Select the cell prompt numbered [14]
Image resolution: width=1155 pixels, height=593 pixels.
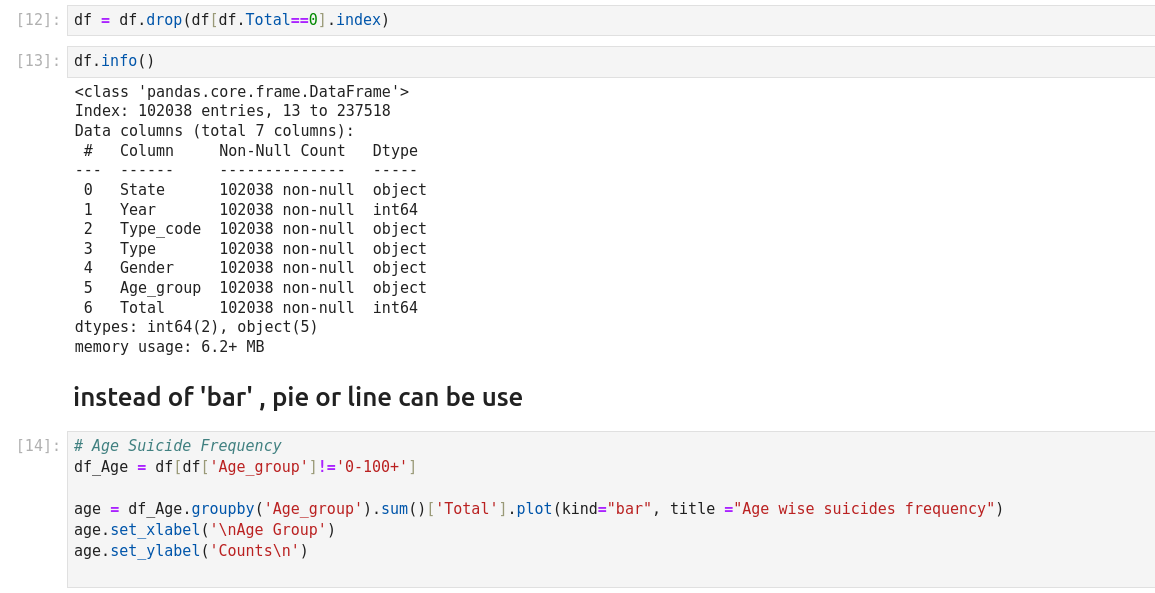[x=38, y=446]
